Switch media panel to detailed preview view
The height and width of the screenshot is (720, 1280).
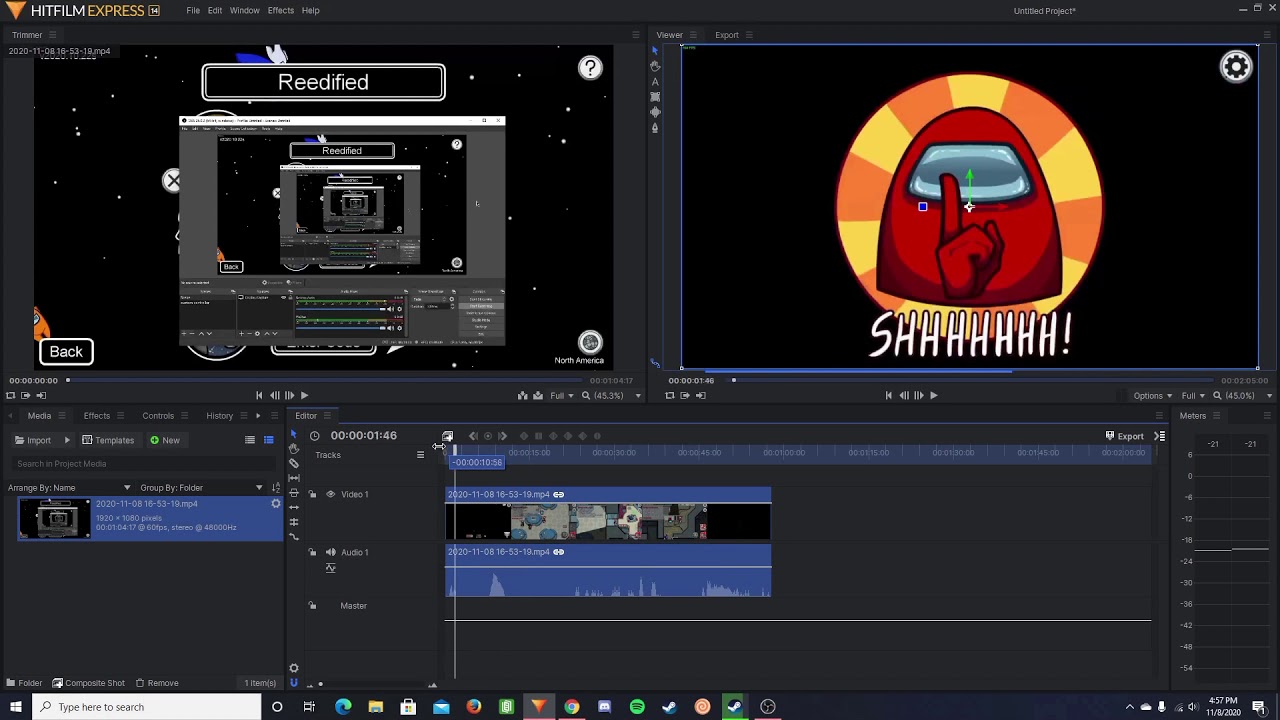click(268, 440)
